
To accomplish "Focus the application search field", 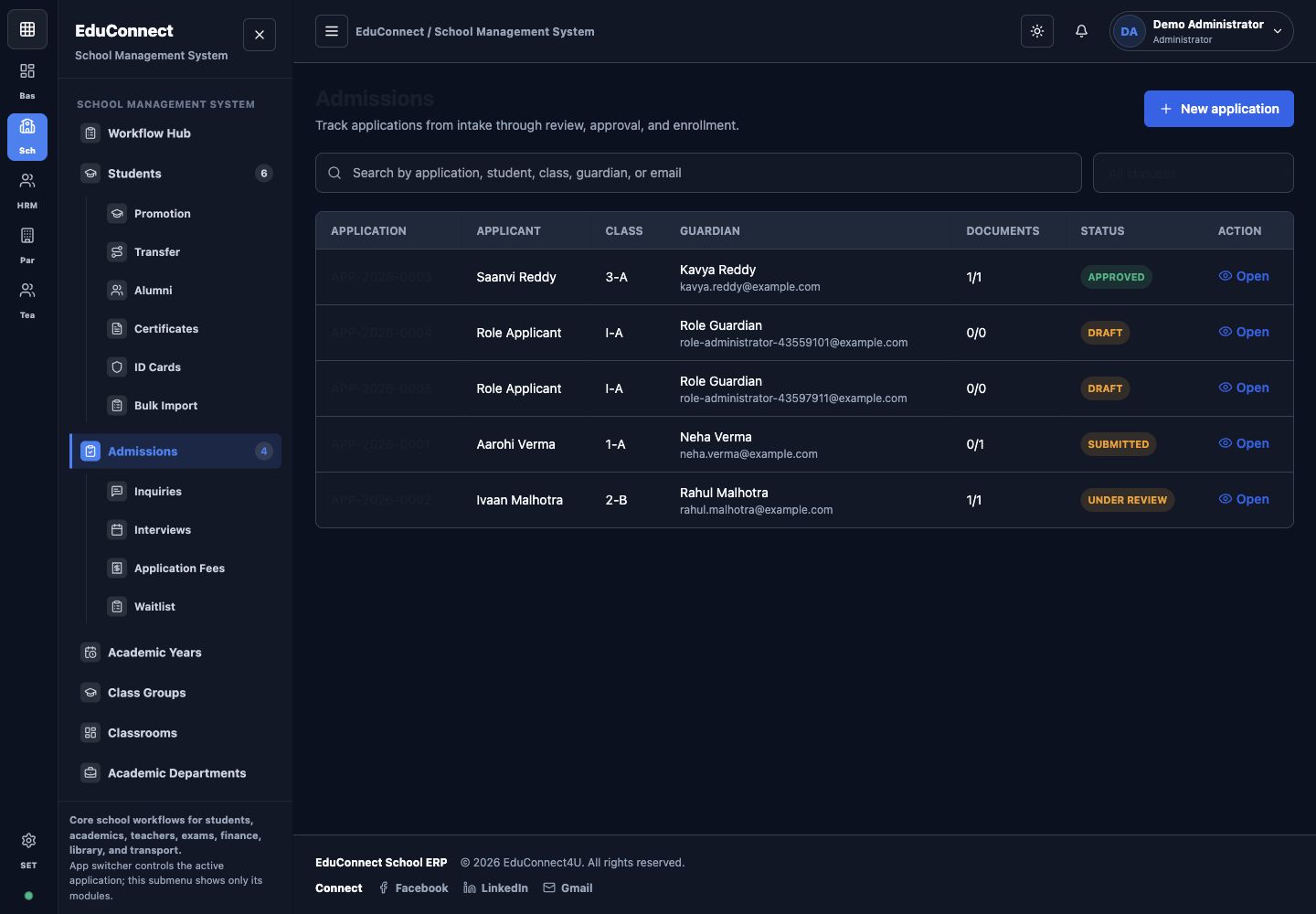I will (698, 173).
